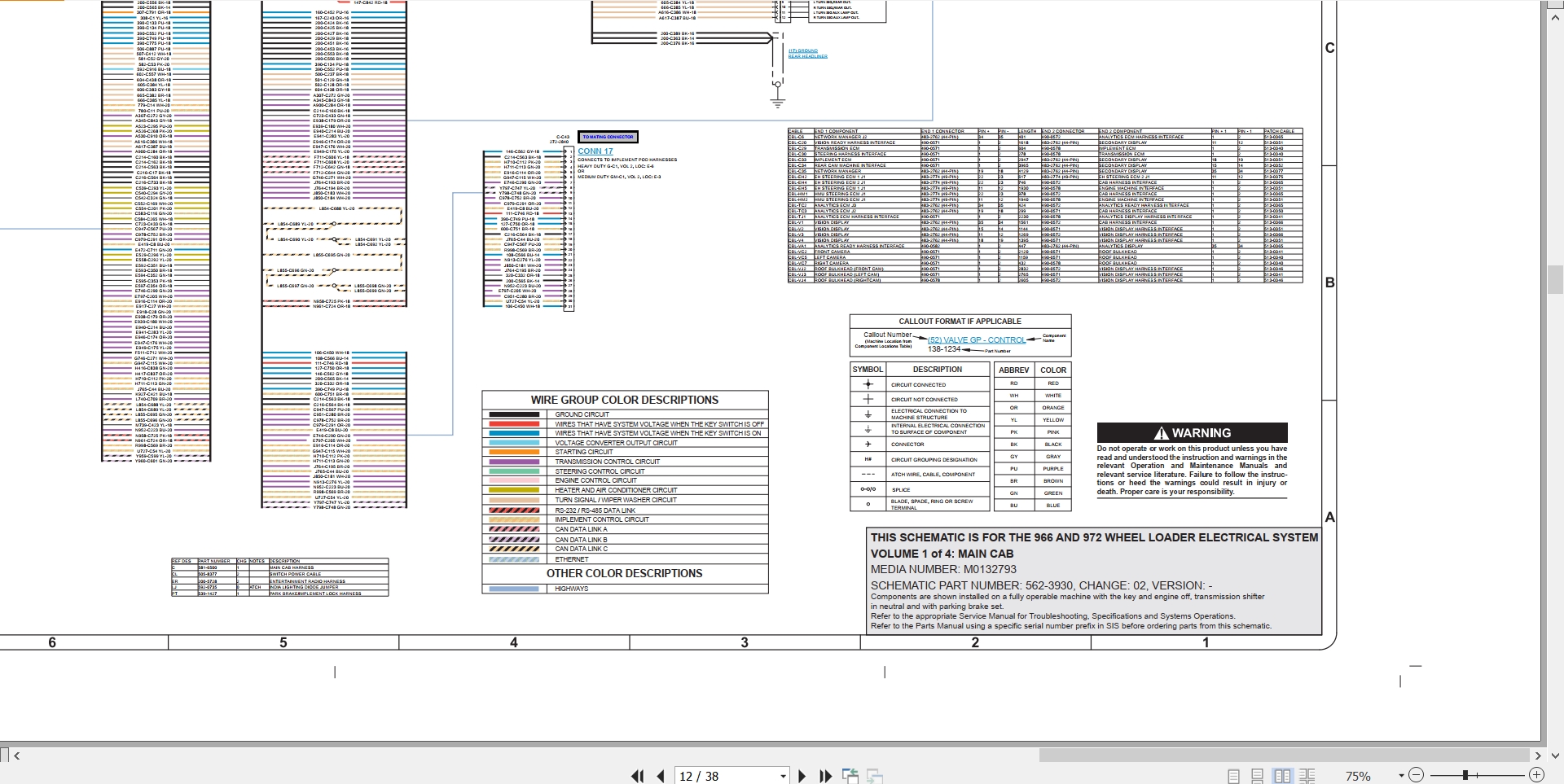Open the page number dropdown arrow
Screen dimensions: 1564x784
[x=783, y=776]
